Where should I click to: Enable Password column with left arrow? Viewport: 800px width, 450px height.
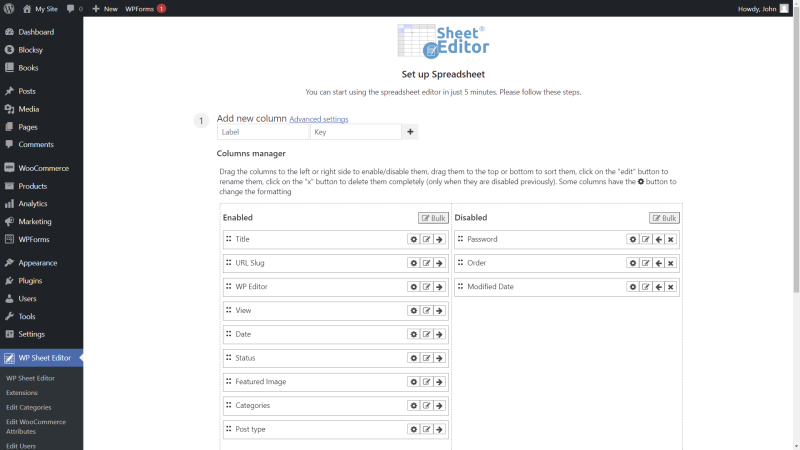(x=659, y=239)
